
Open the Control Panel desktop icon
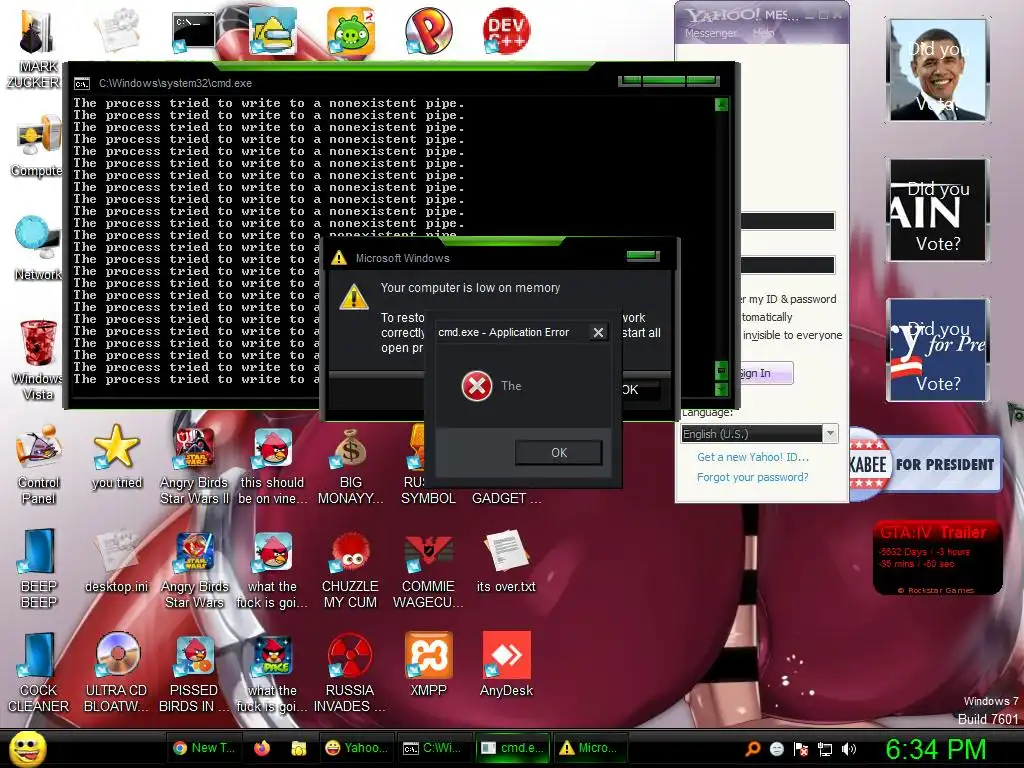(x=38, y=465)
